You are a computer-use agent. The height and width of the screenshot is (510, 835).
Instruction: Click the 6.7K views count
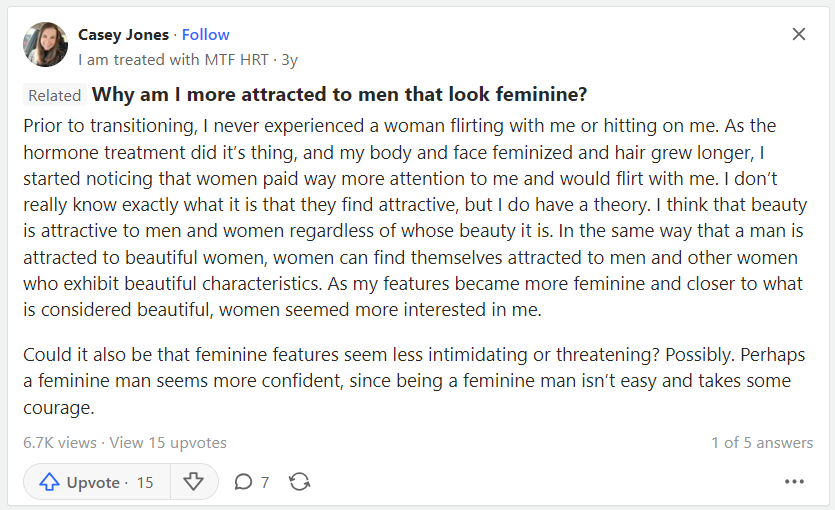click(60, 442)
